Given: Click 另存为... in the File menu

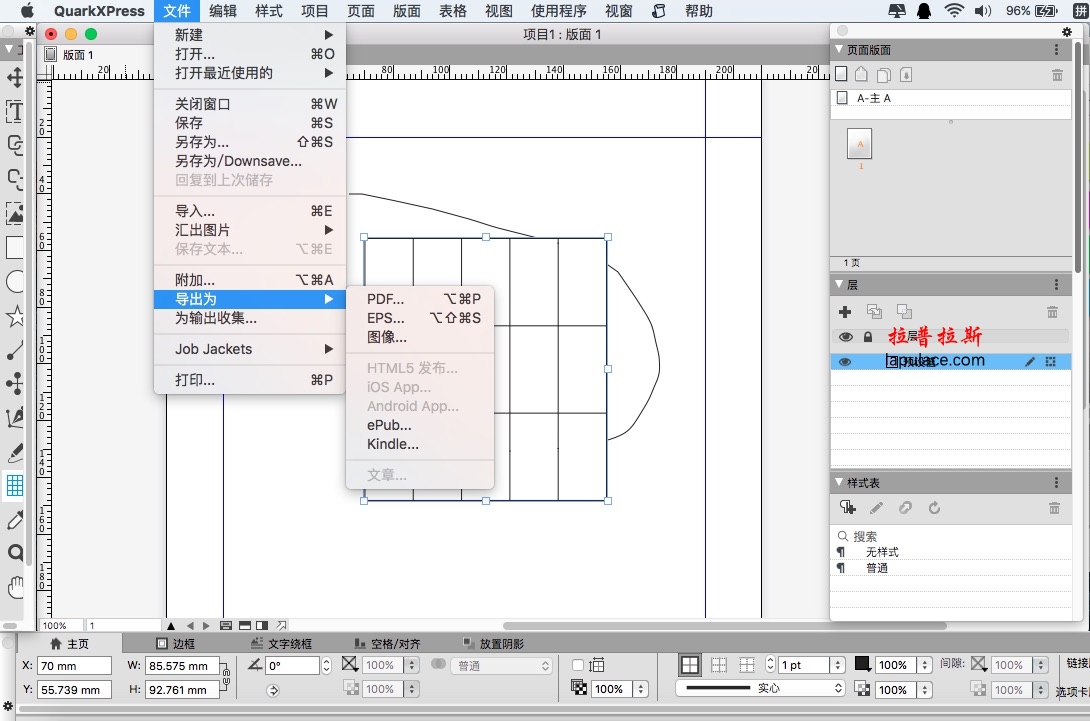Looking at the screenshot, I should (x=250, y=142).
